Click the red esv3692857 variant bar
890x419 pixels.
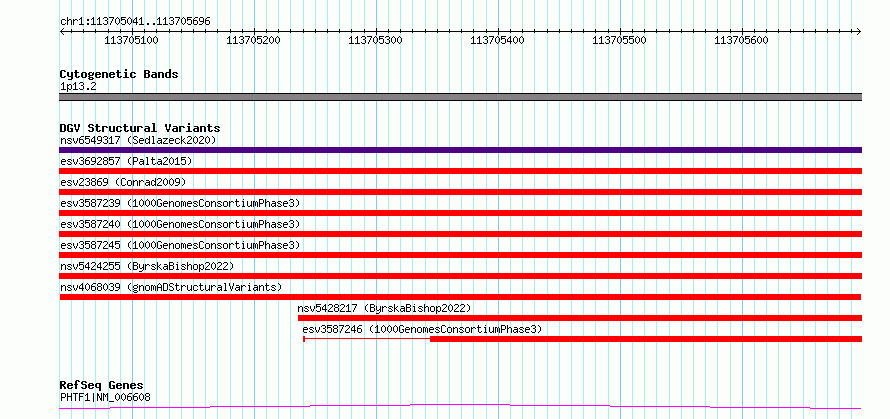point(461,171)
